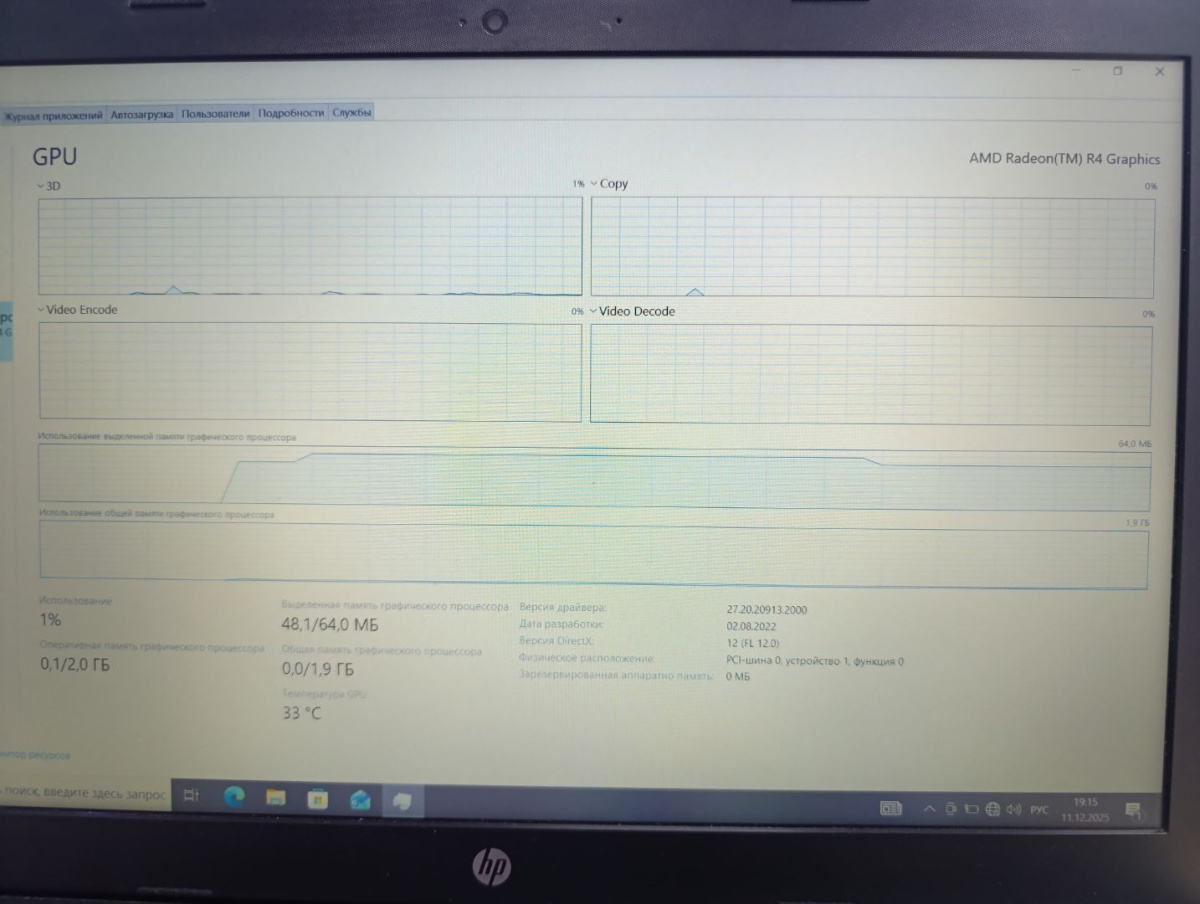Open the Службы tab

tap(352, 113)
